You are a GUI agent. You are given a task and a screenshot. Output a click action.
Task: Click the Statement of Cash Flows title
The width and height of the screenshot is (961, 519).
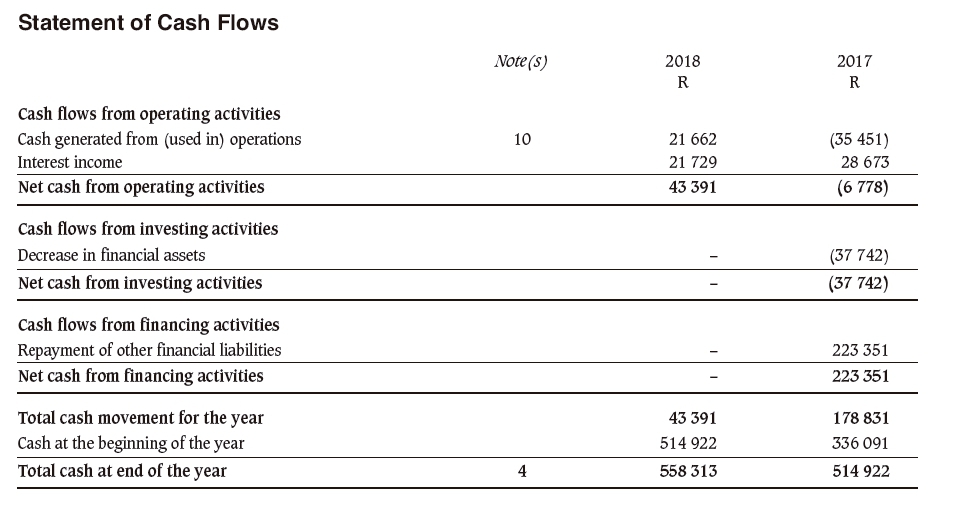148,23
